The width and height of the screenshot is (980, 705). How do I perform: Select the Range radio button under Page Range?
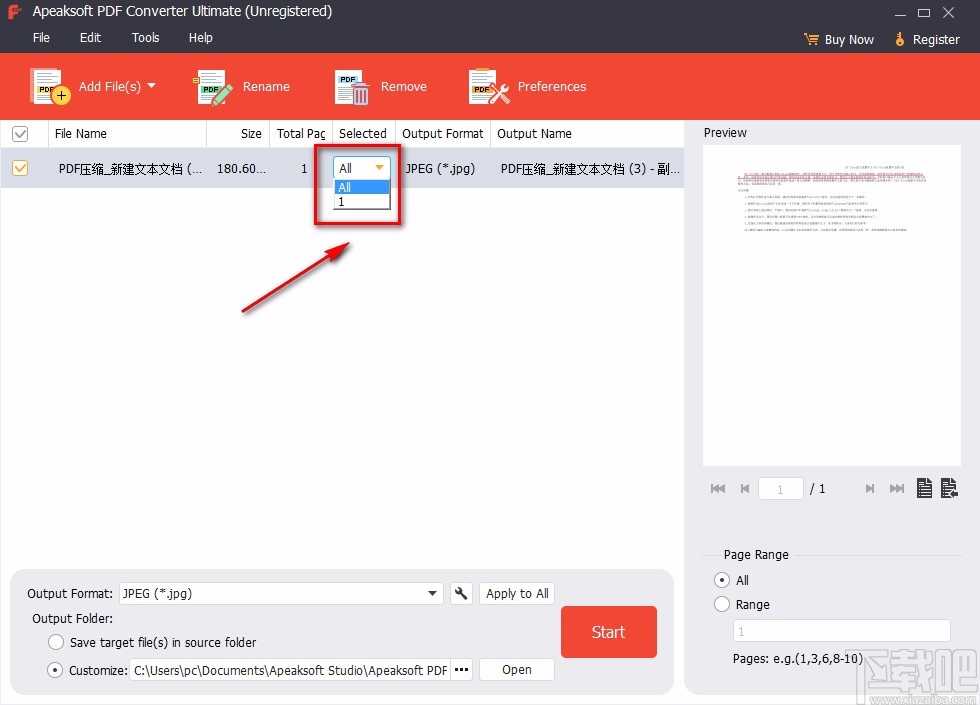tap(721, 604)
